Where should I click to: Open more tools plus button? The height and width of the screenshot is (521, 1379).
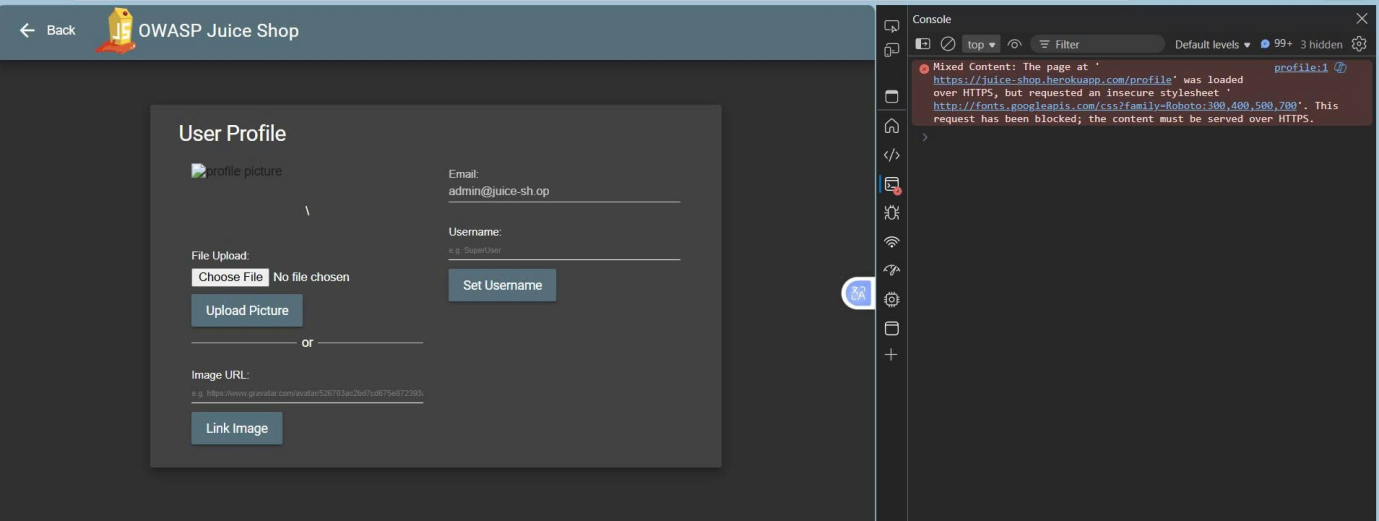(x=891, y=355)
